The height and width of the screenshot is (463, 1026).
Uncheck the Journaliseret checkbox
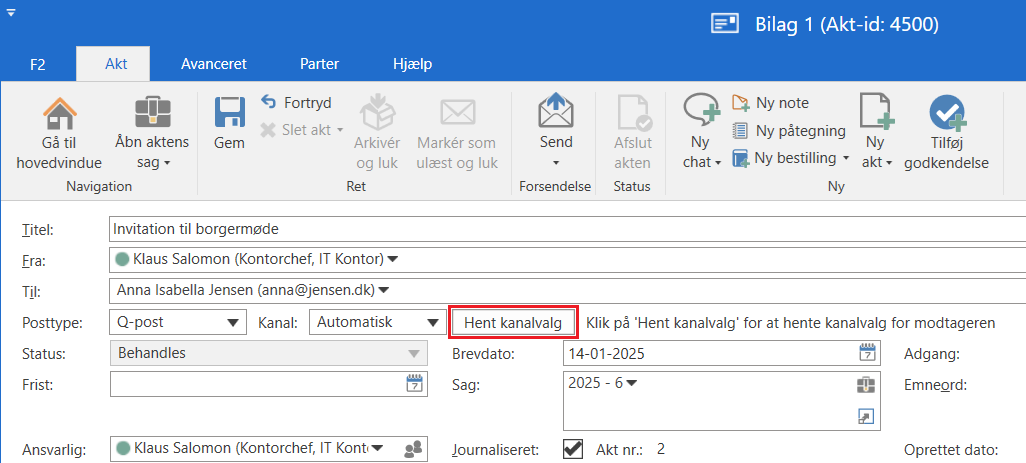pos(573,449)
